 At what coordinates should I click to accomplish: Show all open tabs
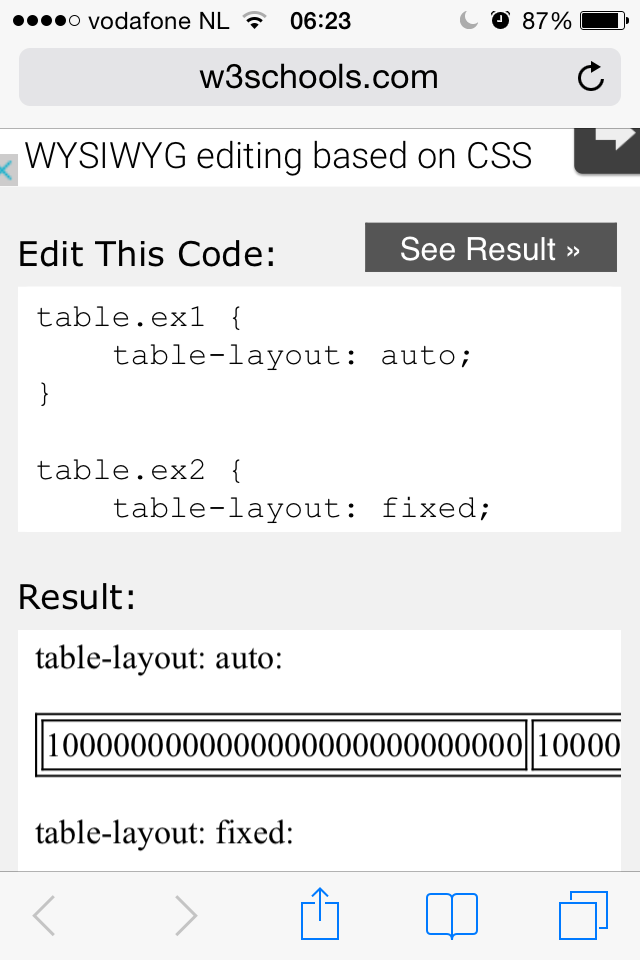(x=583, y=915)
